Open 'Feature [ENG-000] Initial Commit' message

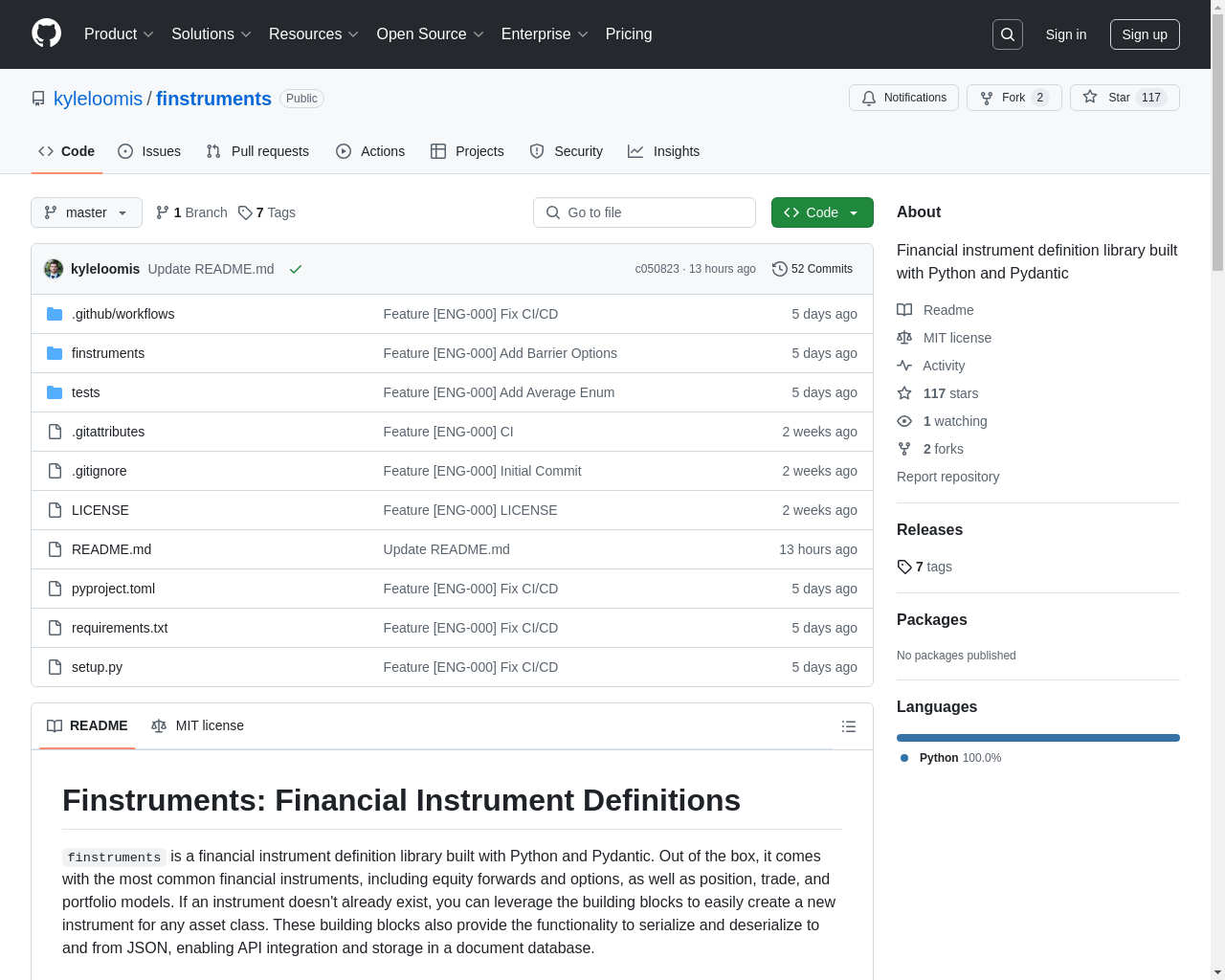click(482, 471)
